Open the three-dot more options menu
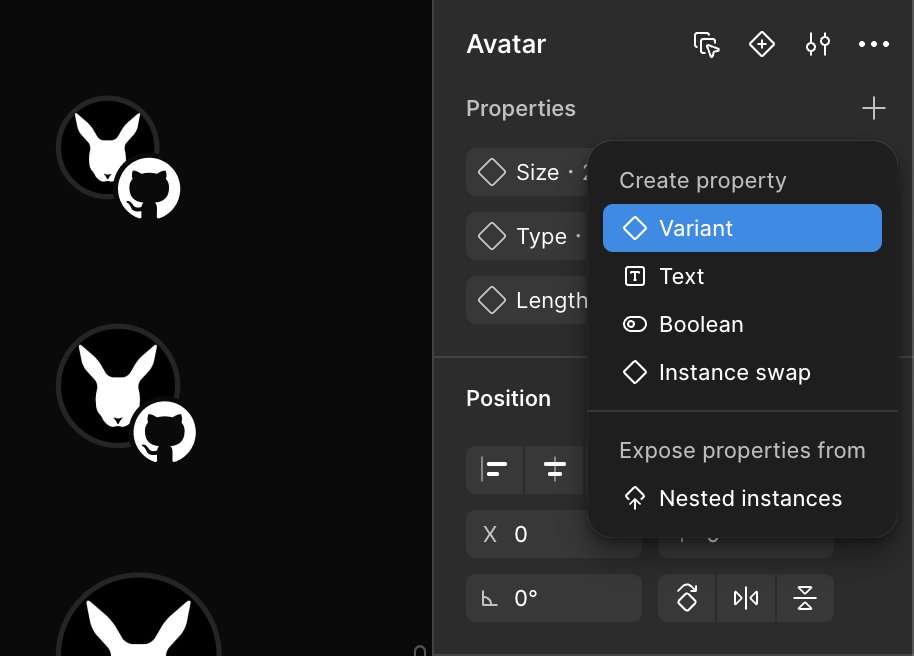 (x=873, y=44)
